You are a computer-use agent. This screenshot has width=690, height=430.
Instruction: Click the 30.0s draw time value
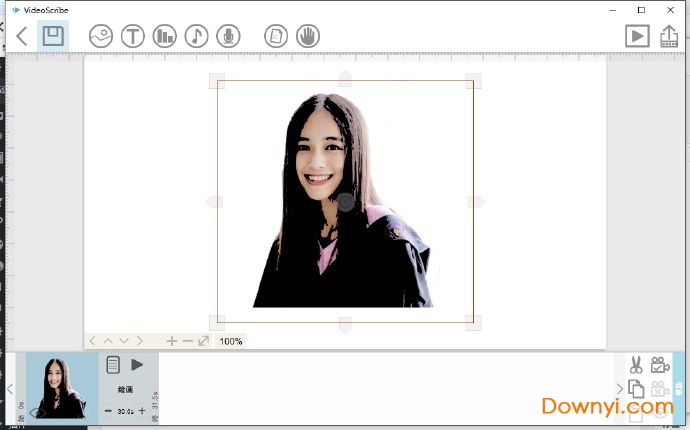(x=125, y=412)
